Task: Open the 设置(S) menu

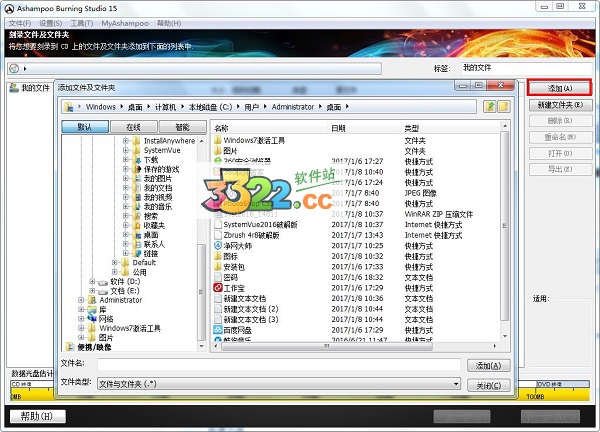Action: pos(51,23)
